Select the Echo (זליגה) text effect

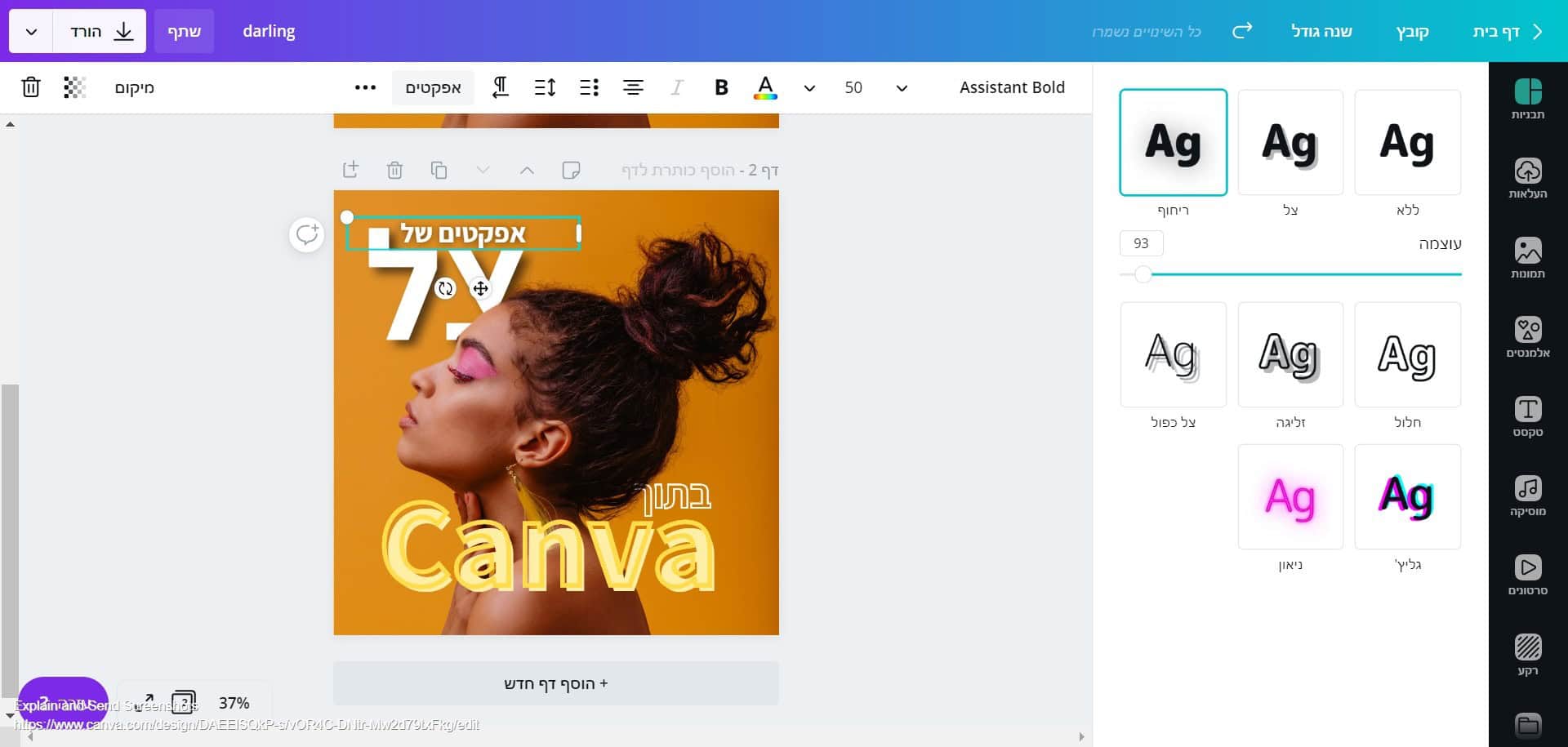click(1290, 354)
